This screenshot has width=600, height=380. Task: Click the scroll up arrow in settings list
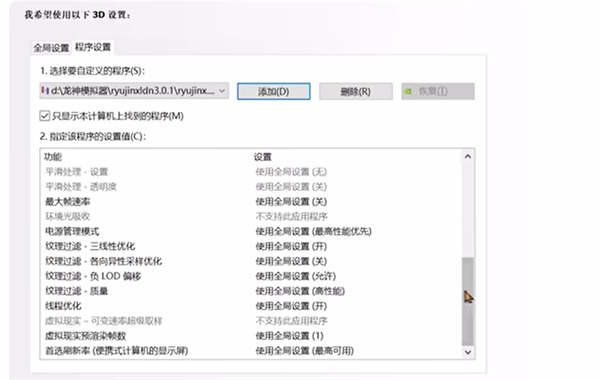[x=468, y=157]
